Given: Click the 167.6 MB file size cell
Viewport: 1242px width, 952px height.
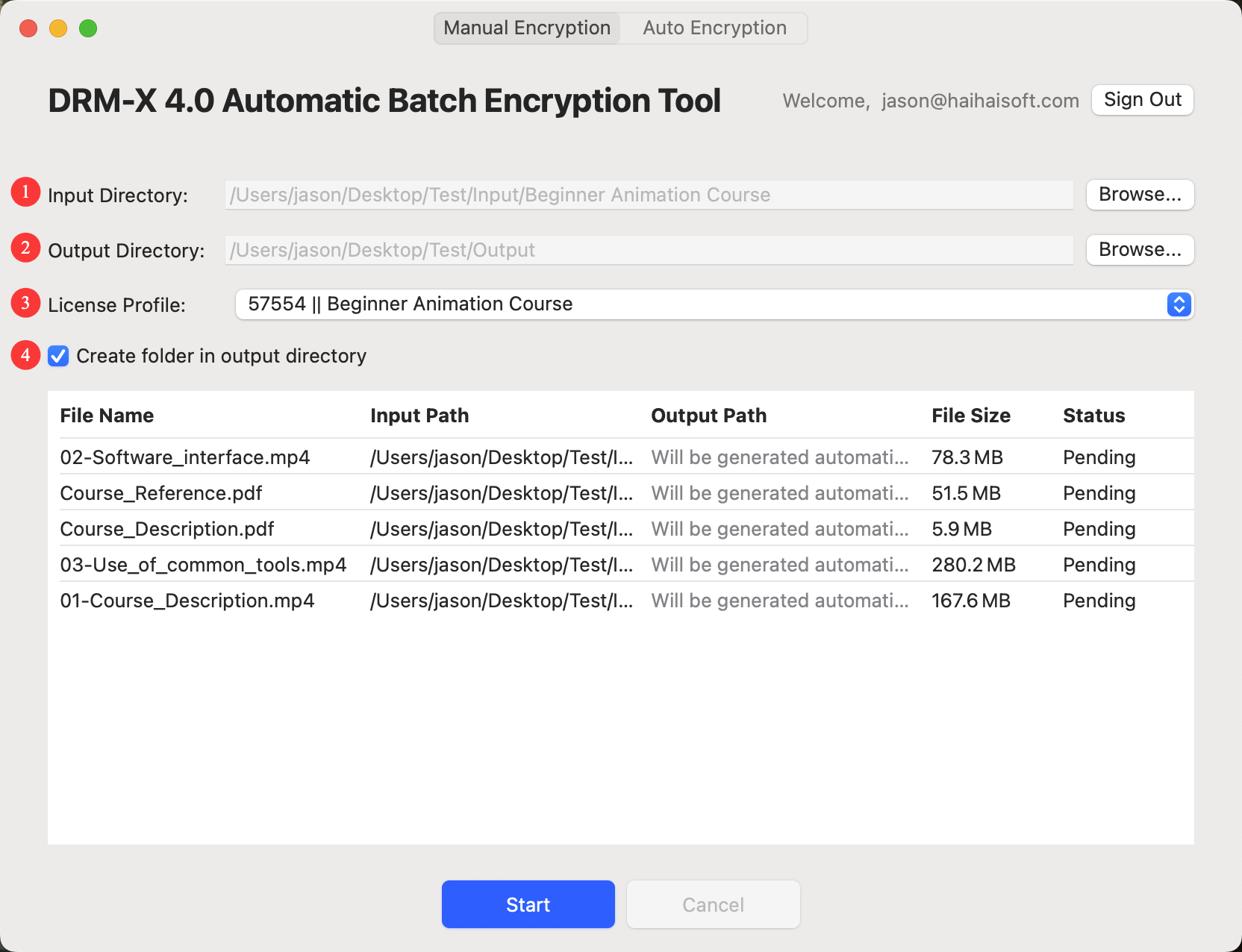Looking at the screenshot, I should tap(971, 601).
